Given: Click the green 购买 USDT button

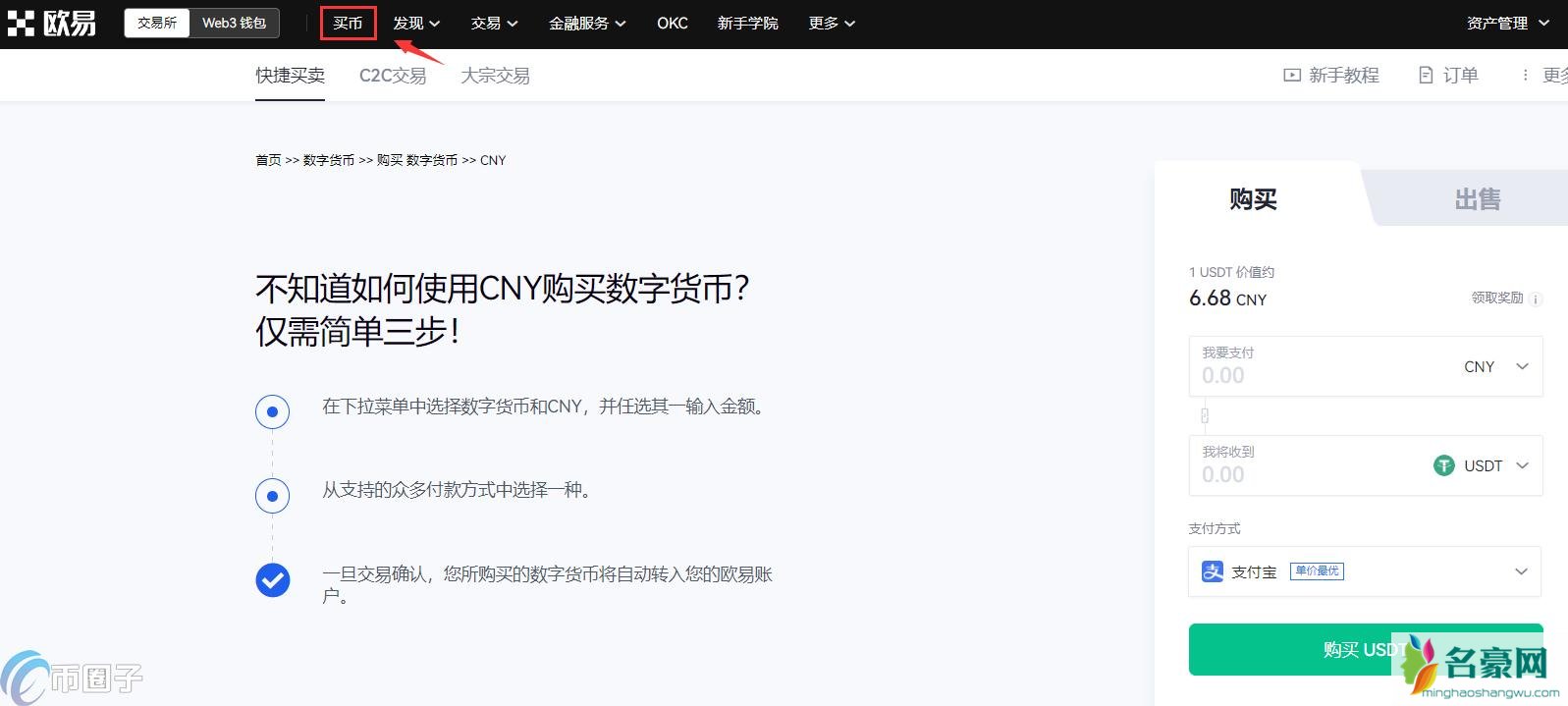Looking at the screenshot, I should 1366,649.
